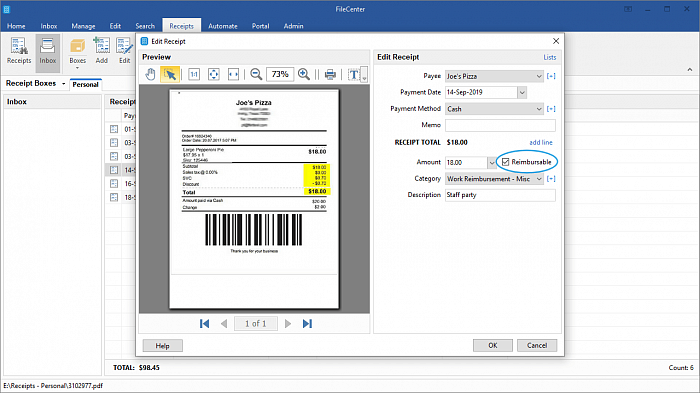Open the Manage menu tab
The image size is (700, 393).
click(83, 26)
